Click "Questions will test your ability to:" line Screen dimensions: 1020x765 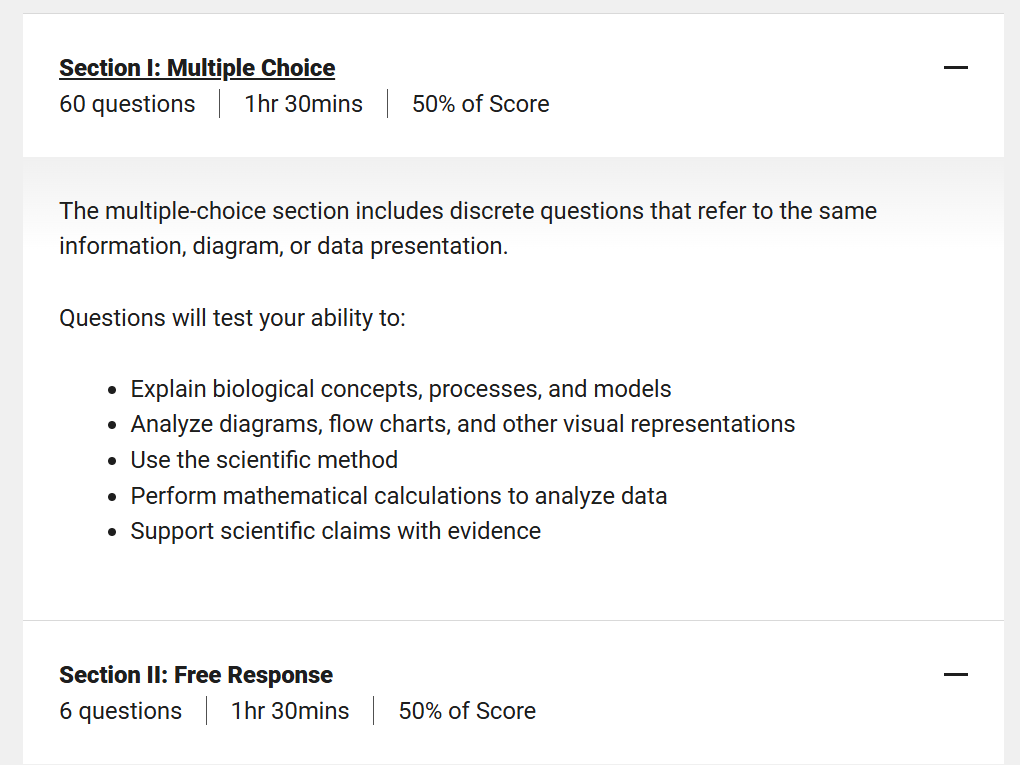click(x=232, y=318)
